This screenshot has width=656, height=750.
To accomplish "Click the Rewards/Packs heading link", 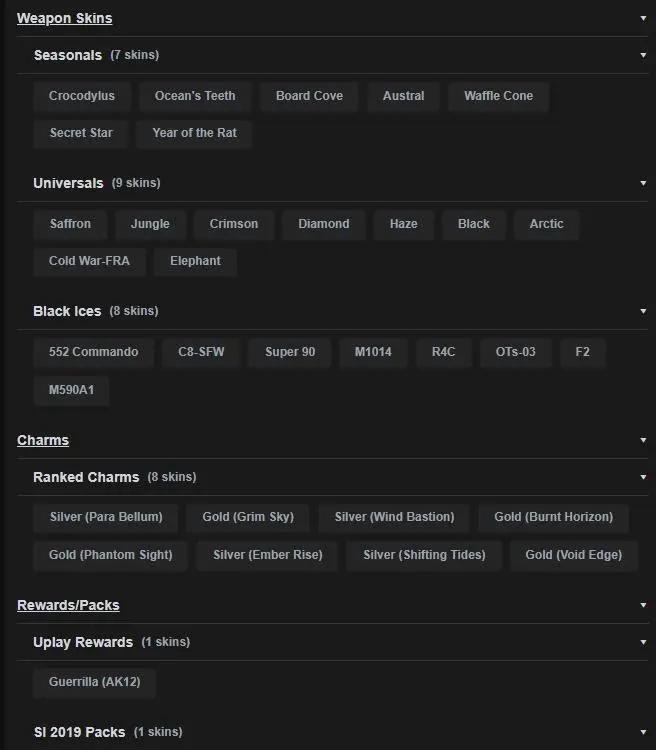I will click(68, 605).
